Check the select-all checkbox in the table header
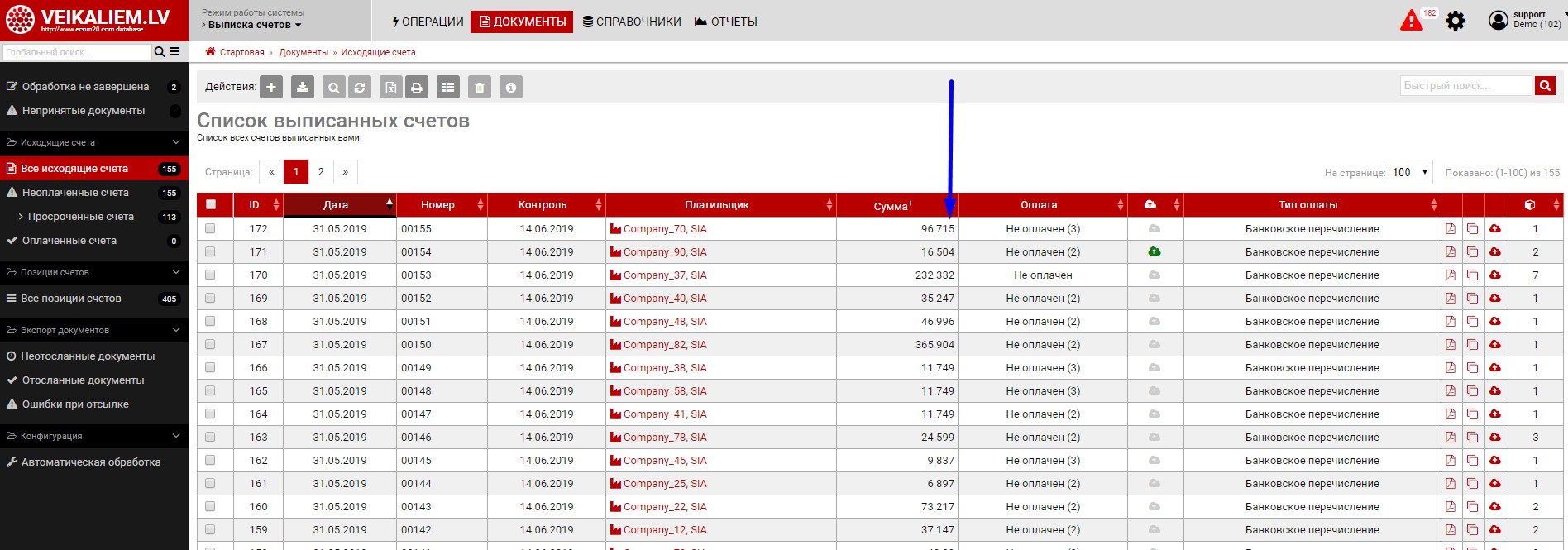 coord(211,204)
